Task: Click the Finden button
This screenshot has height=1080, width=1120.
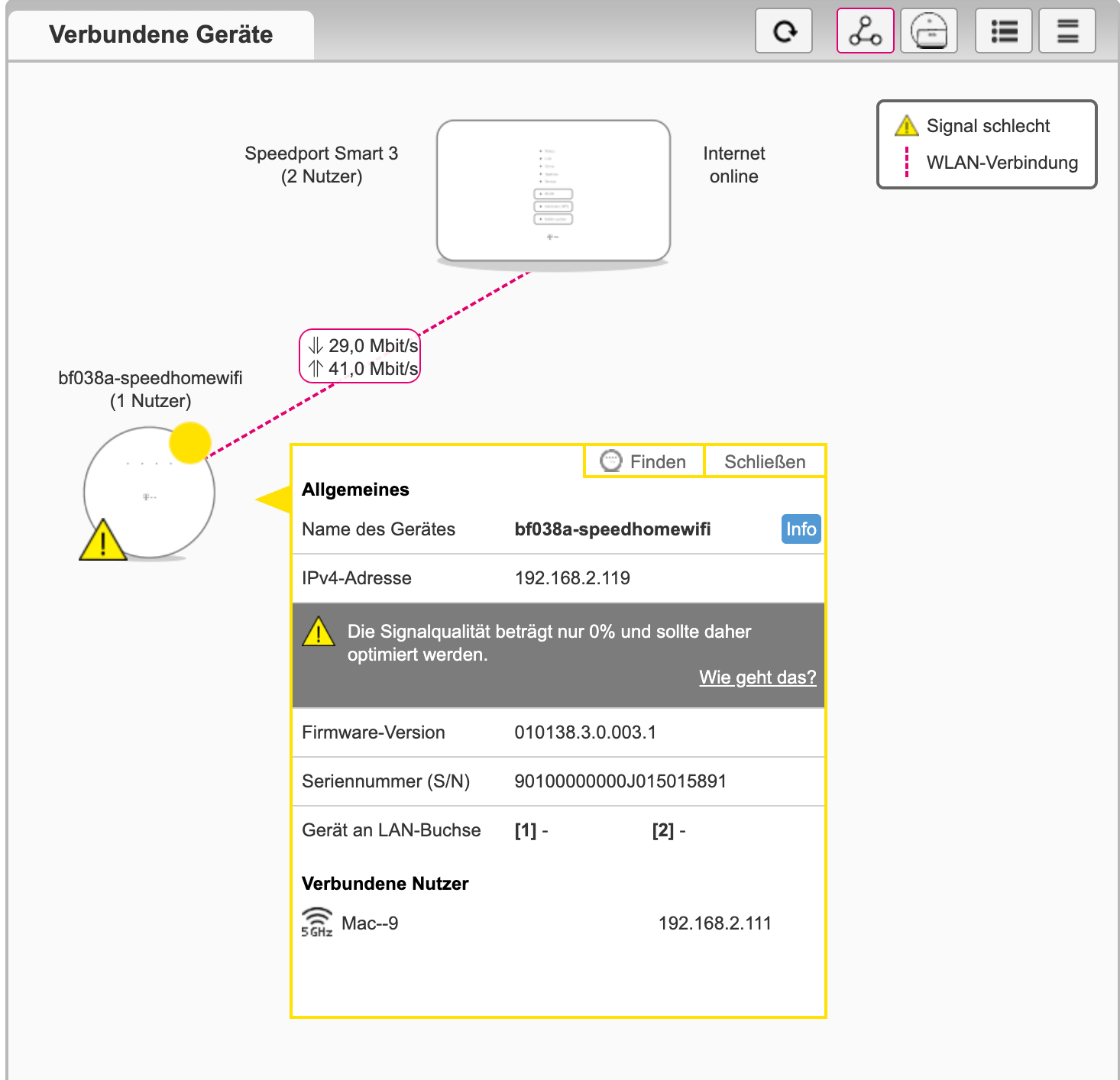Action: [x=643, y=461]
